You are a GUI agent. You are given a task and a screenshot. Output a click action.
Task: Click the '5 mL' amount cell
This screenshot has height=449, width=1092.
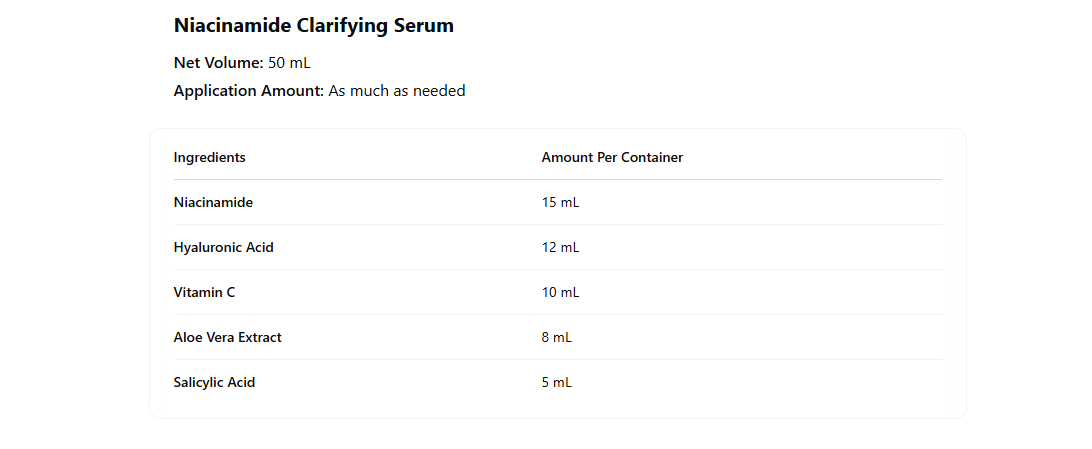click(557, 383)
